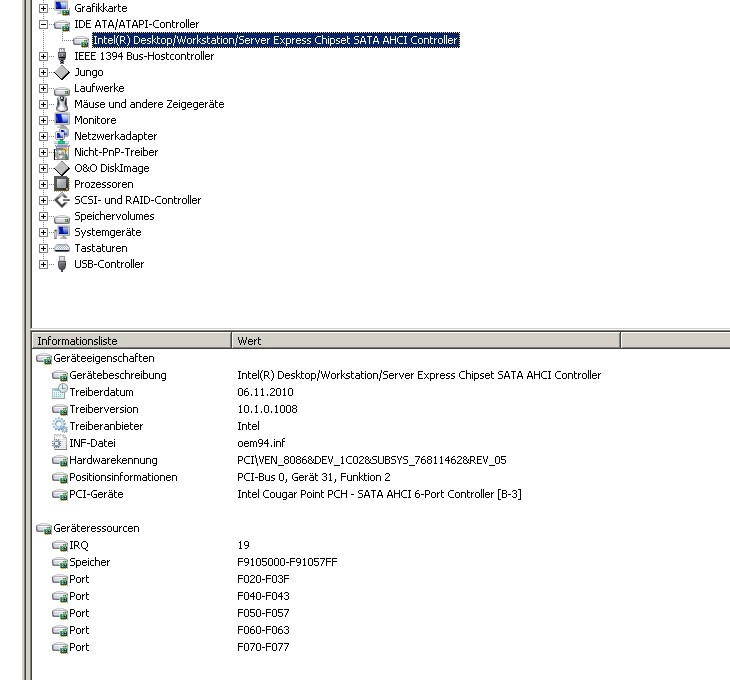Expand the O&O DiskImage node
This screenshot has width=730, height=680.
tap(43, 168)
